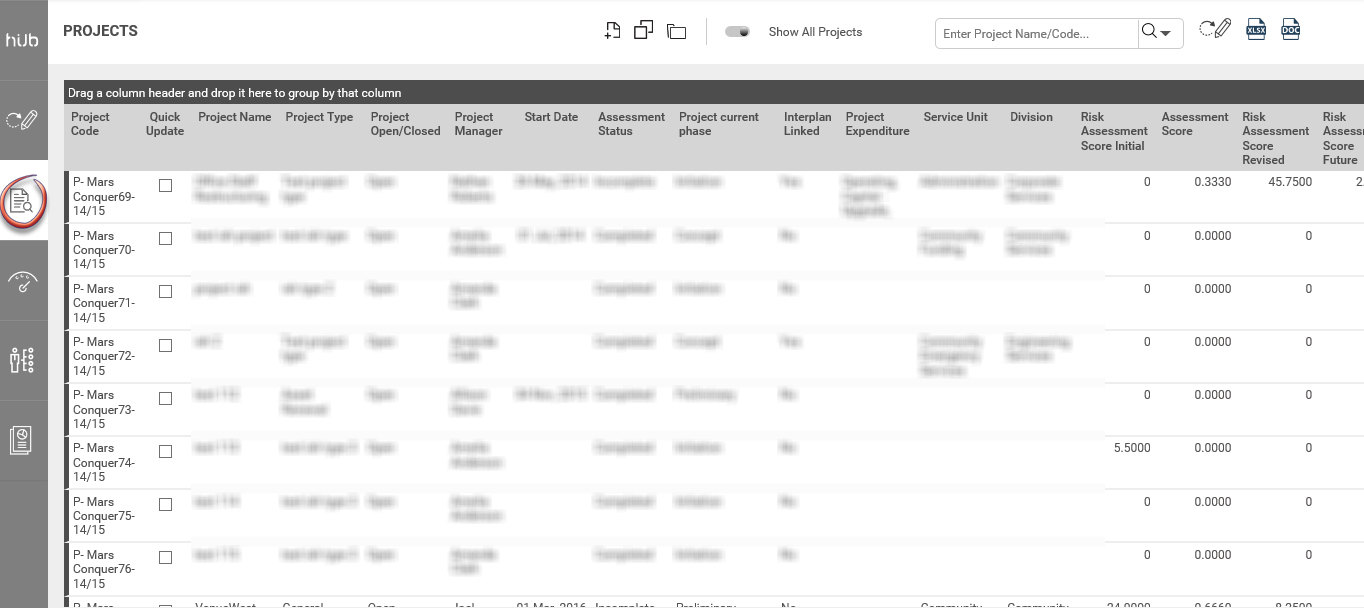Select project code P- Mars Conquer70-14/15
1364x608 pixels.
[103, 250]
